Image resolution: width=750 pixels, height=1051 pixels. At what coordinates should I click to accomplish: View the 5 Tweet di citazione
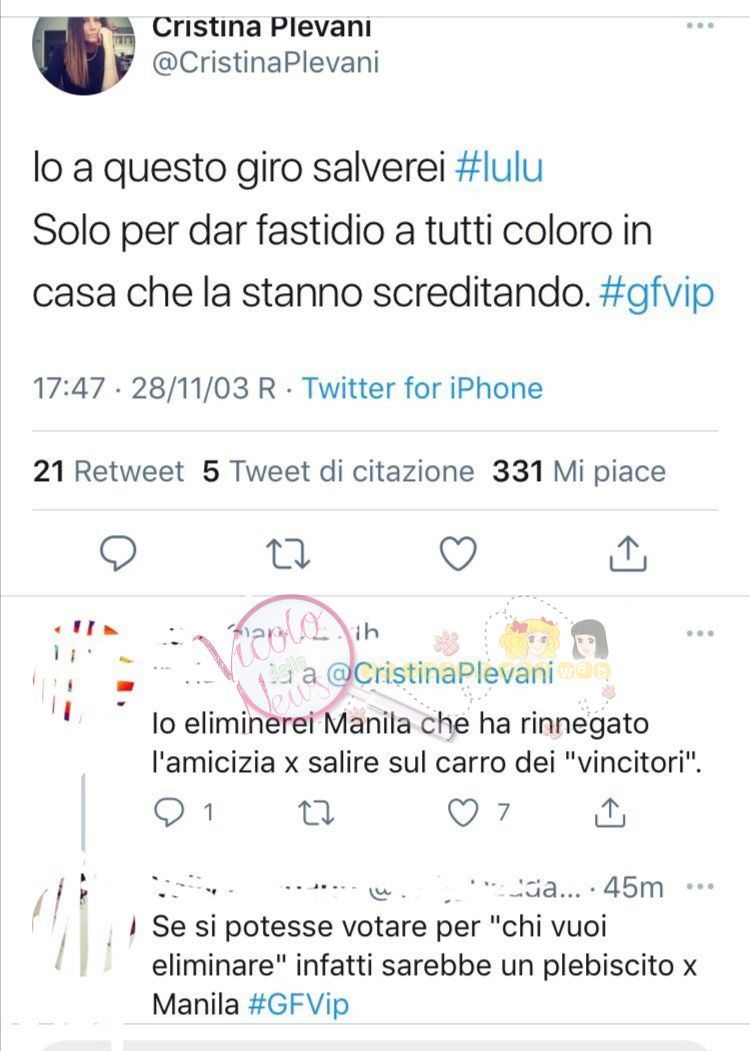338,471
